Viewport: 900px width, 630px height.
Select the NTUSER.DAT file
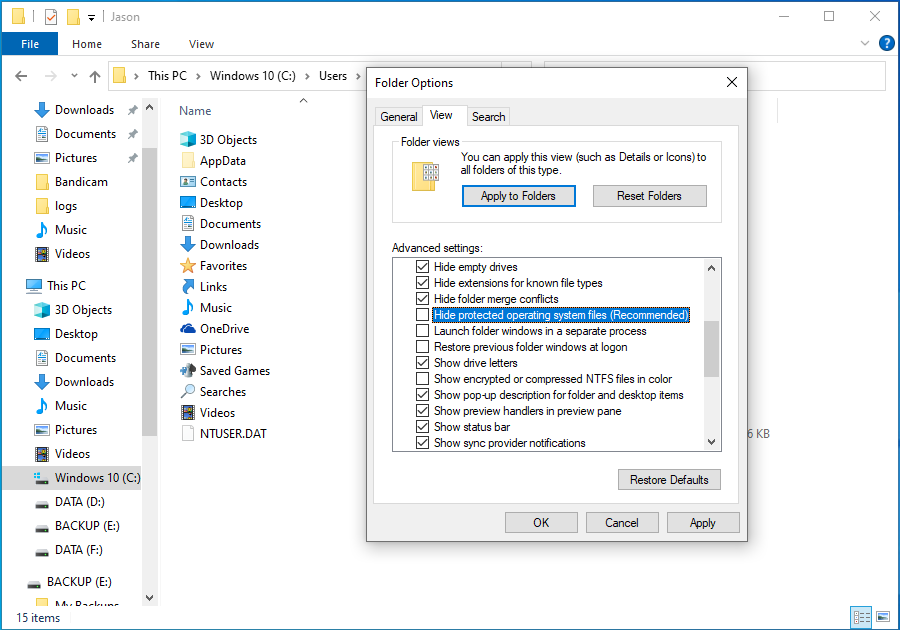coord(232,433)
